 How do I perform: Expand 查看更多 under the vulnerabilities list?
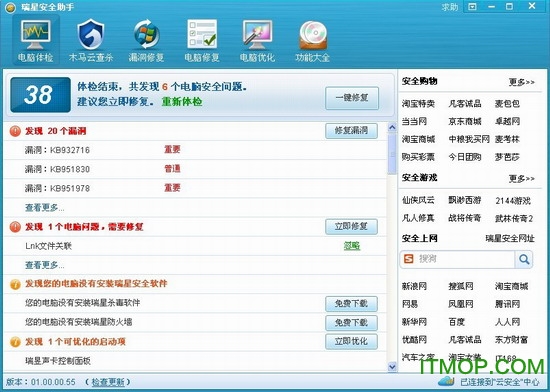[44, 208]
